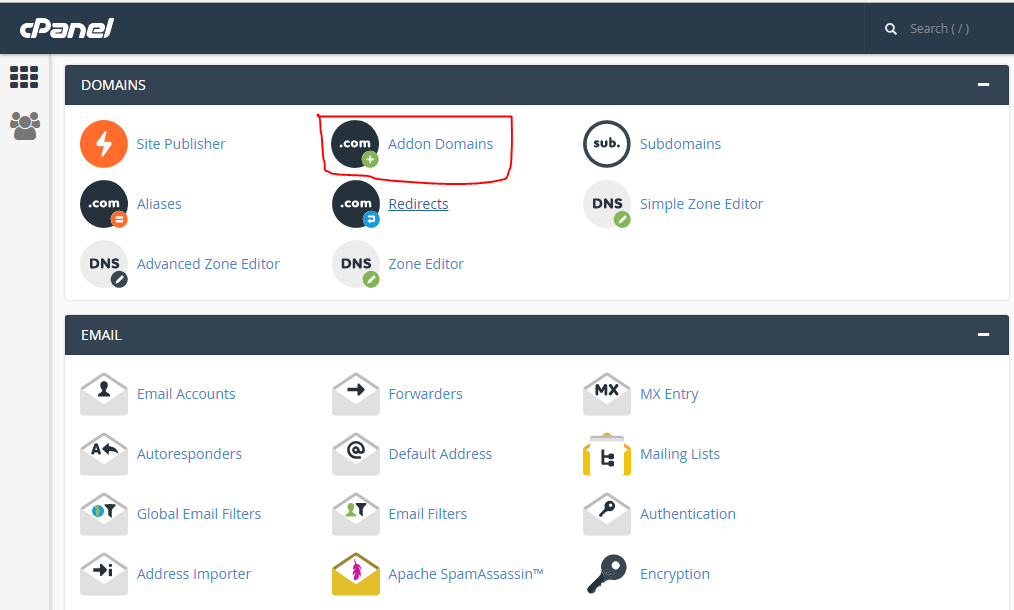The image size is (1014, 610).
Task: Open the Advanced Zone Editor link
Action: 208,264
